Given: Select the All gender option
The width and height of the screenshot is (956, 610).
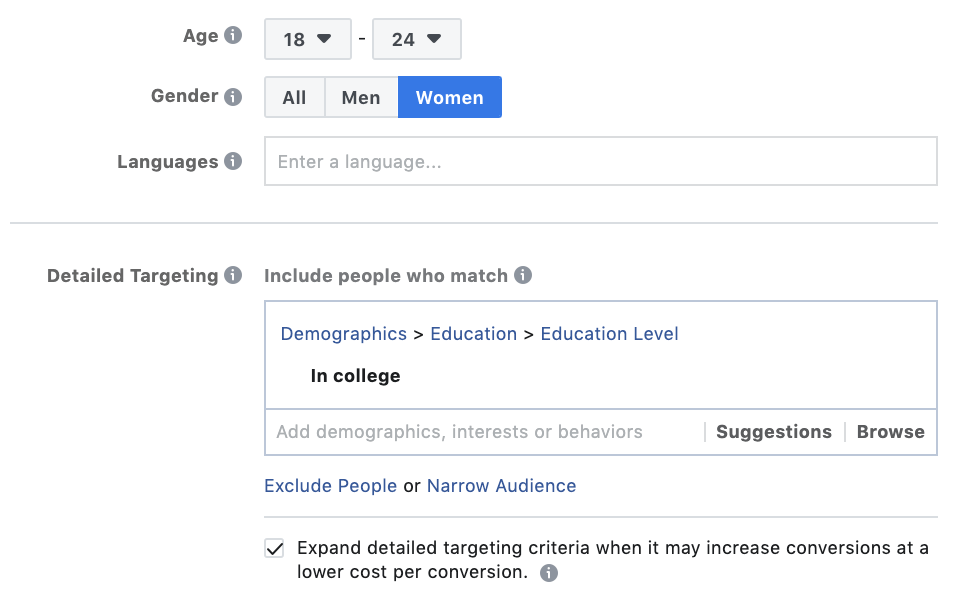Looking at the screenshot, I should click(x=294, y=98).
